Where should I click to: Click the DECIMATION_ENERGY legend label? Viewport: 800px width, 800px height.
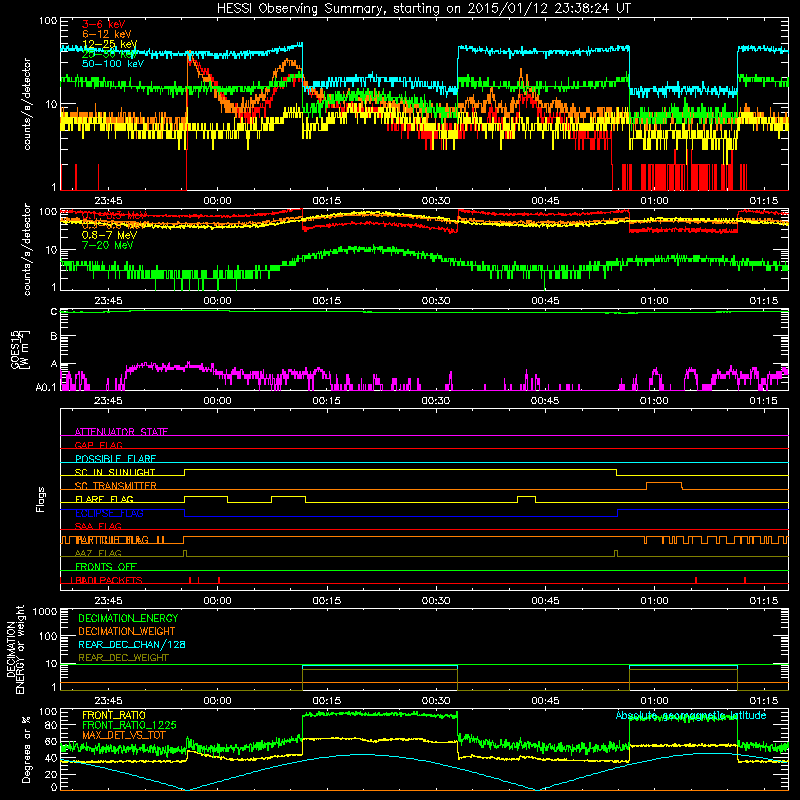click(x=128, y=618)
